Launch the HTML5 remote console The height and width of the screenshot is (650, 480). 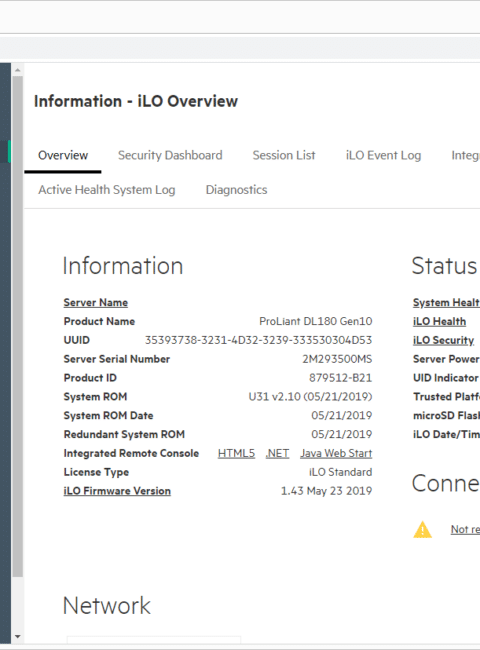(236, 453)
